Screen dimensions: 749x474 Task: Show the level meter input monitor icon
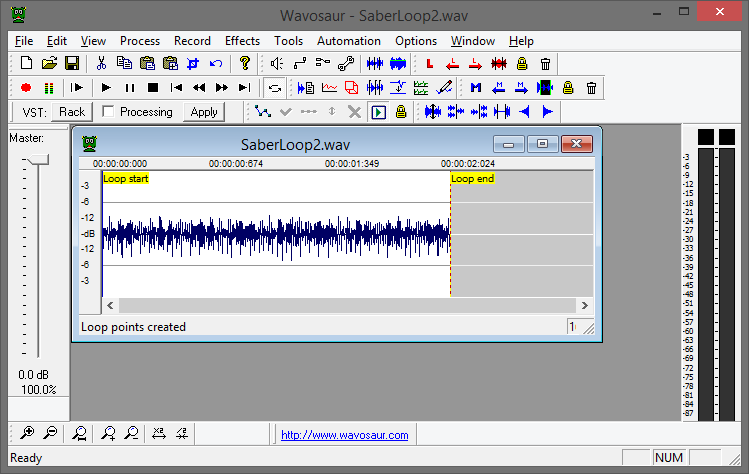tap(49, 88)
